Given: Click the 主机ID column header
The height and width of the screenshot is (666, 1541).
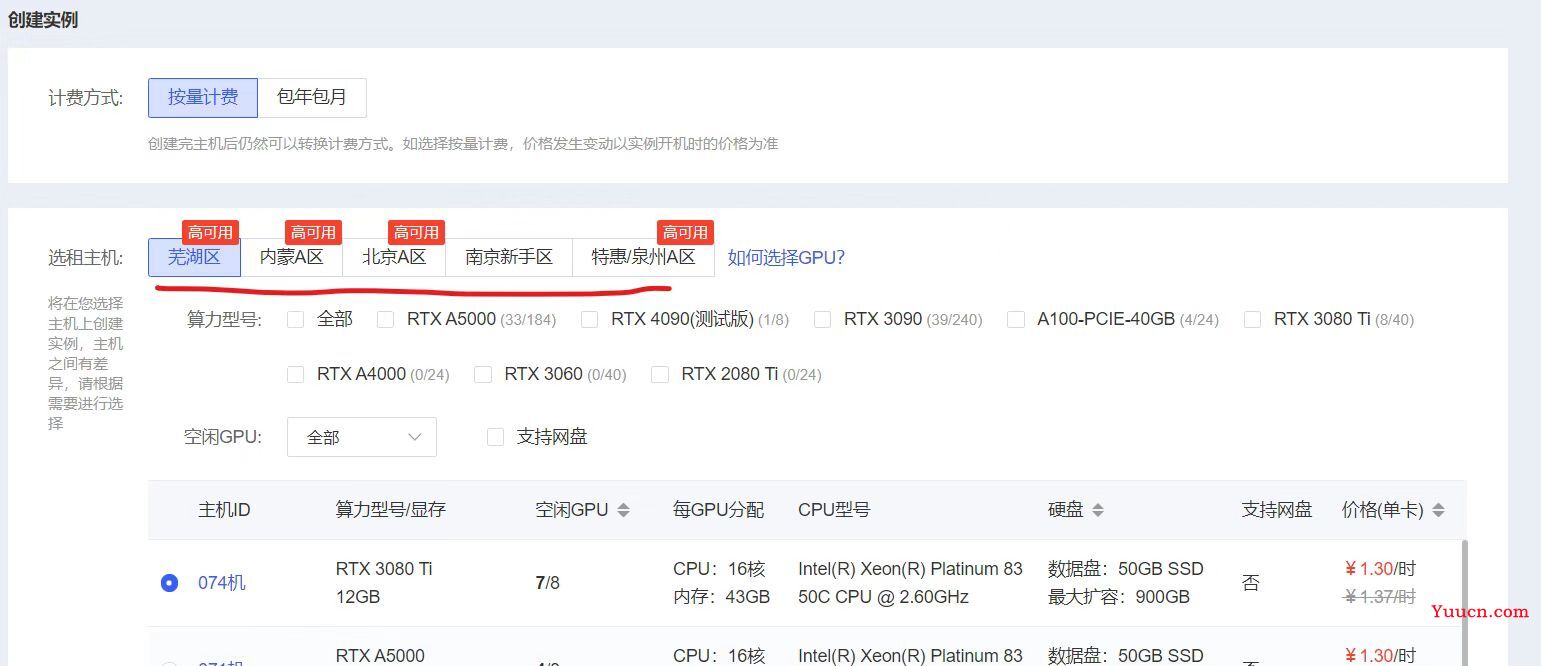Looking at the screenshot, I should (x=224, y=510).
